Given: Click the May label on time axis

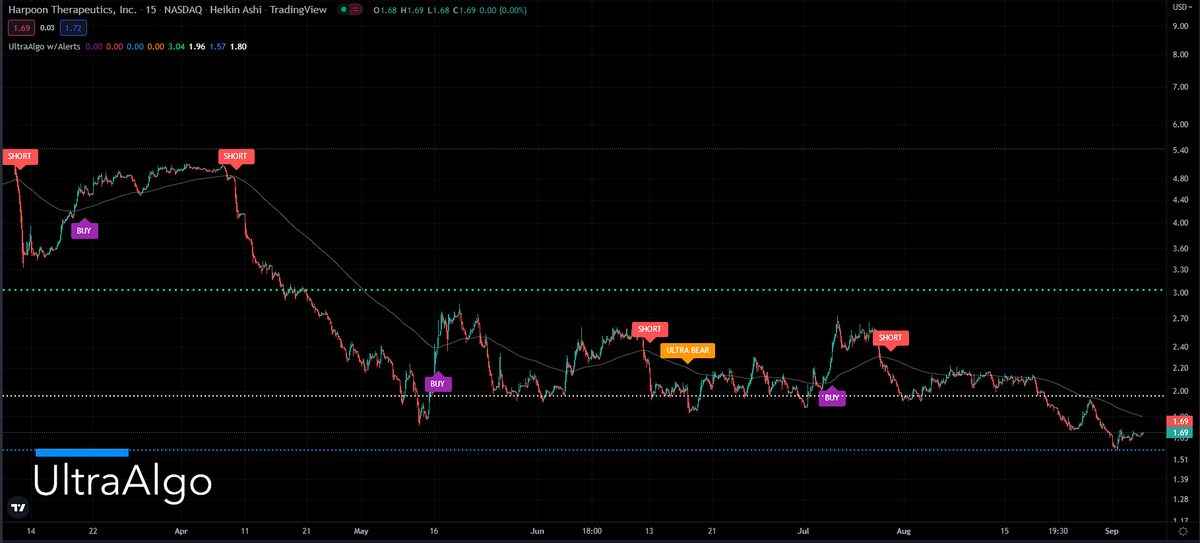Looking at the screenshot, I should click(363, 532).
